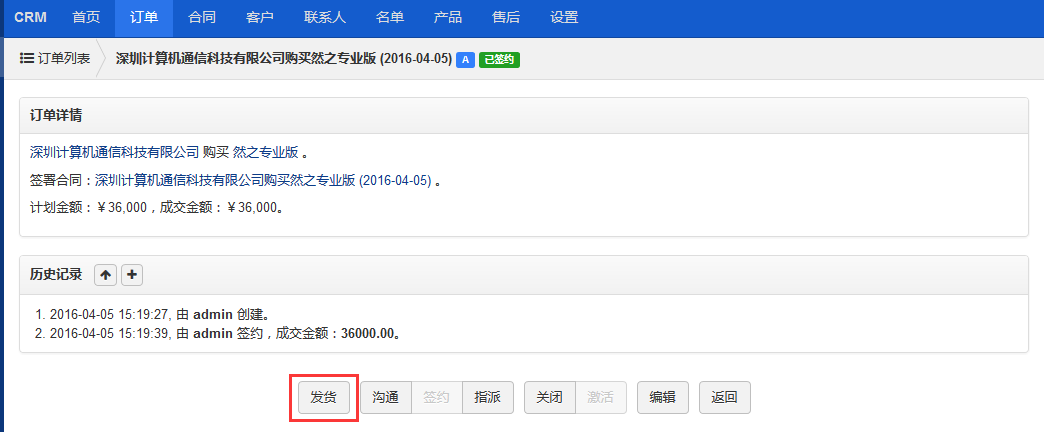This screenshot has height=432, width=1044.
Task: Click the up-arrow icon beside 历史记录
Action: [105, 275]
